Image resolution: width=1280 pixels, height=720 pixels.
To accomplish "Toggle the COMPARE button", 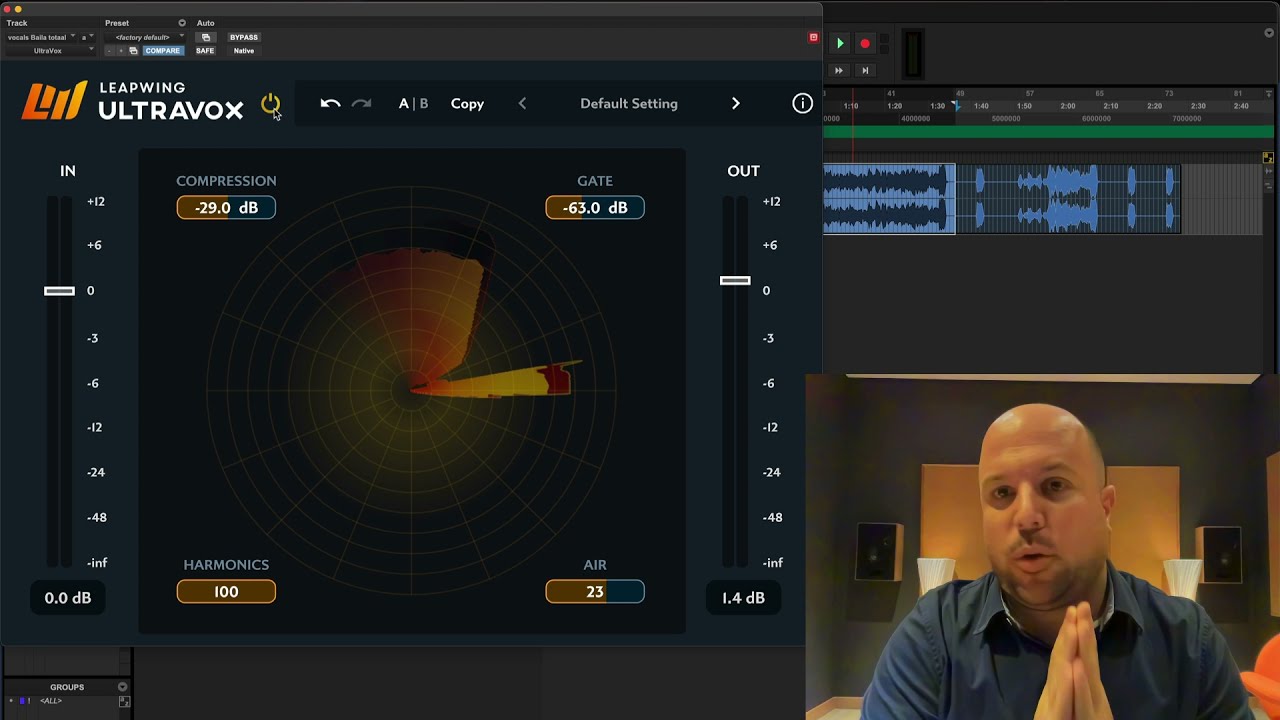I will click(162, 50).
